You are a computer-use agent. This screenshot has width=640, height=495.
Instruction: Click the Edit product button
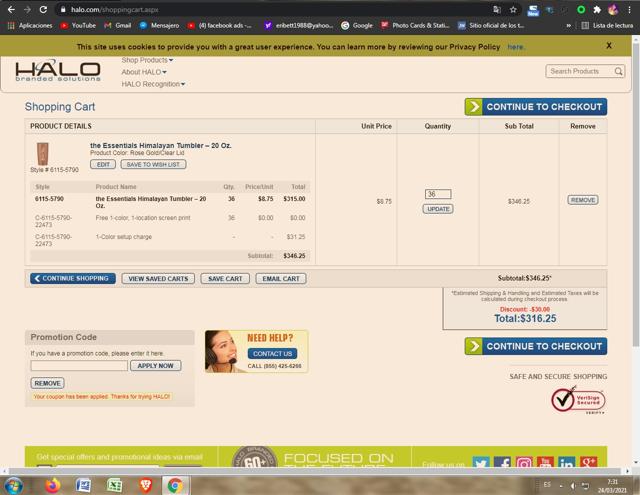click(x=103, y=164)
